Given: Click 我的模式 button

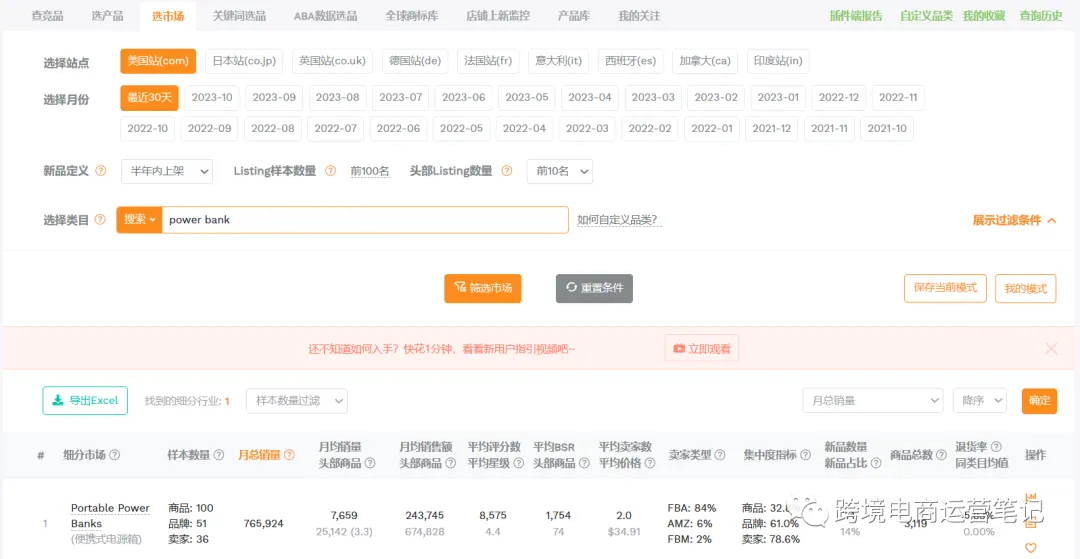Looking at the screenshot, I should click(x=1026, y=288).
